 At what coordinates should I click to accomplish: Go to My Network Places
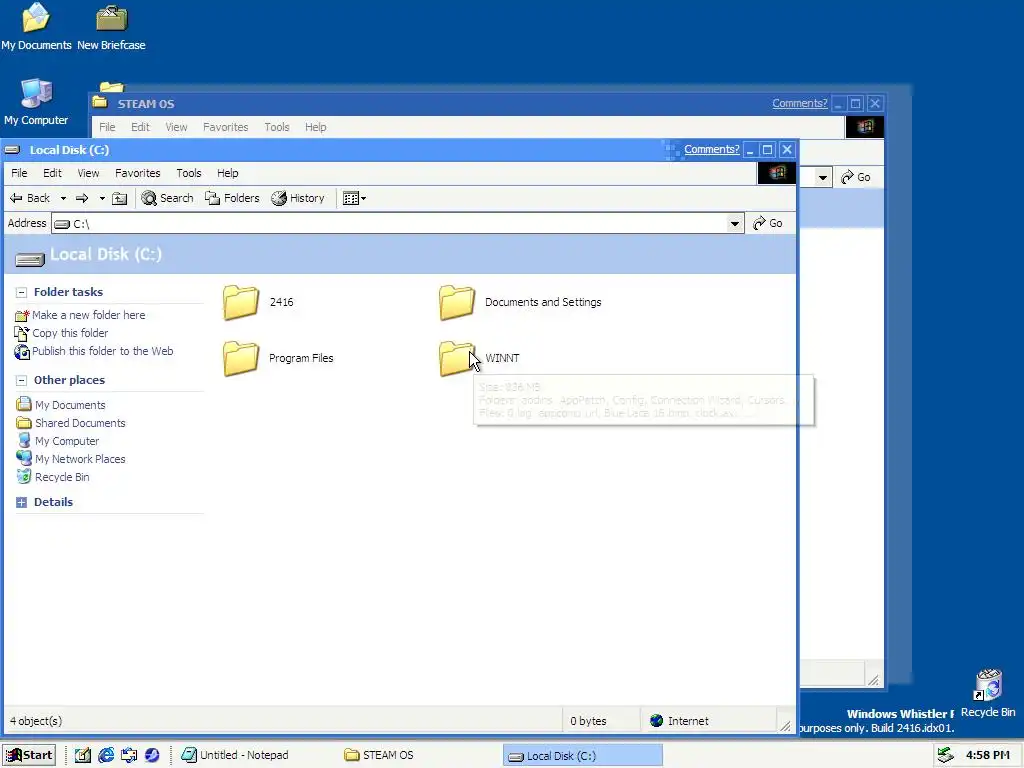71,459
